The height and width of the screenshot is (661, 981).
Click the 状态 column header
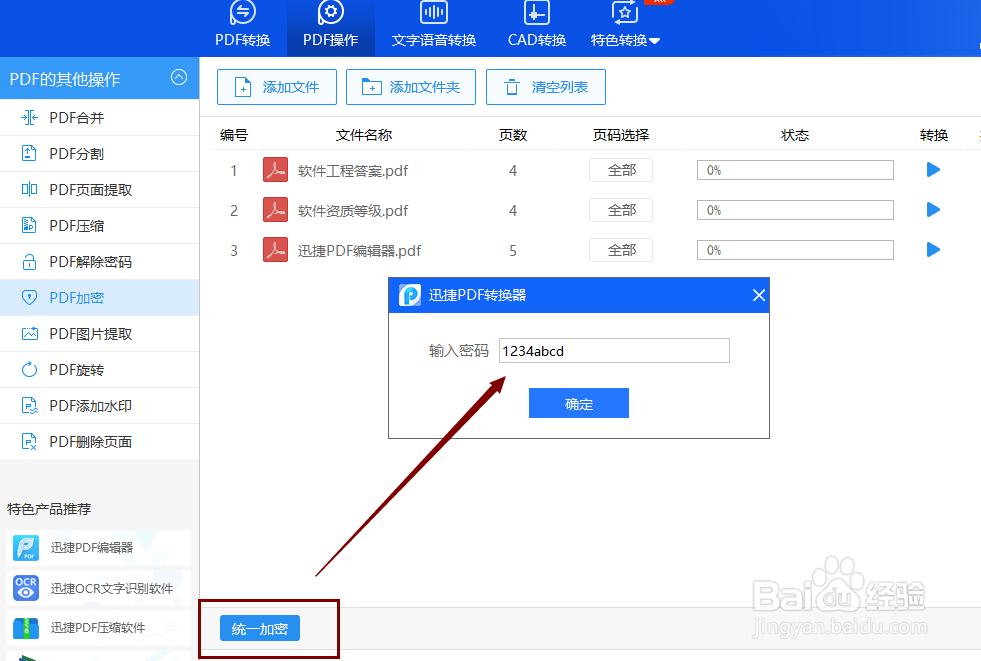click(x=795, y=135)
